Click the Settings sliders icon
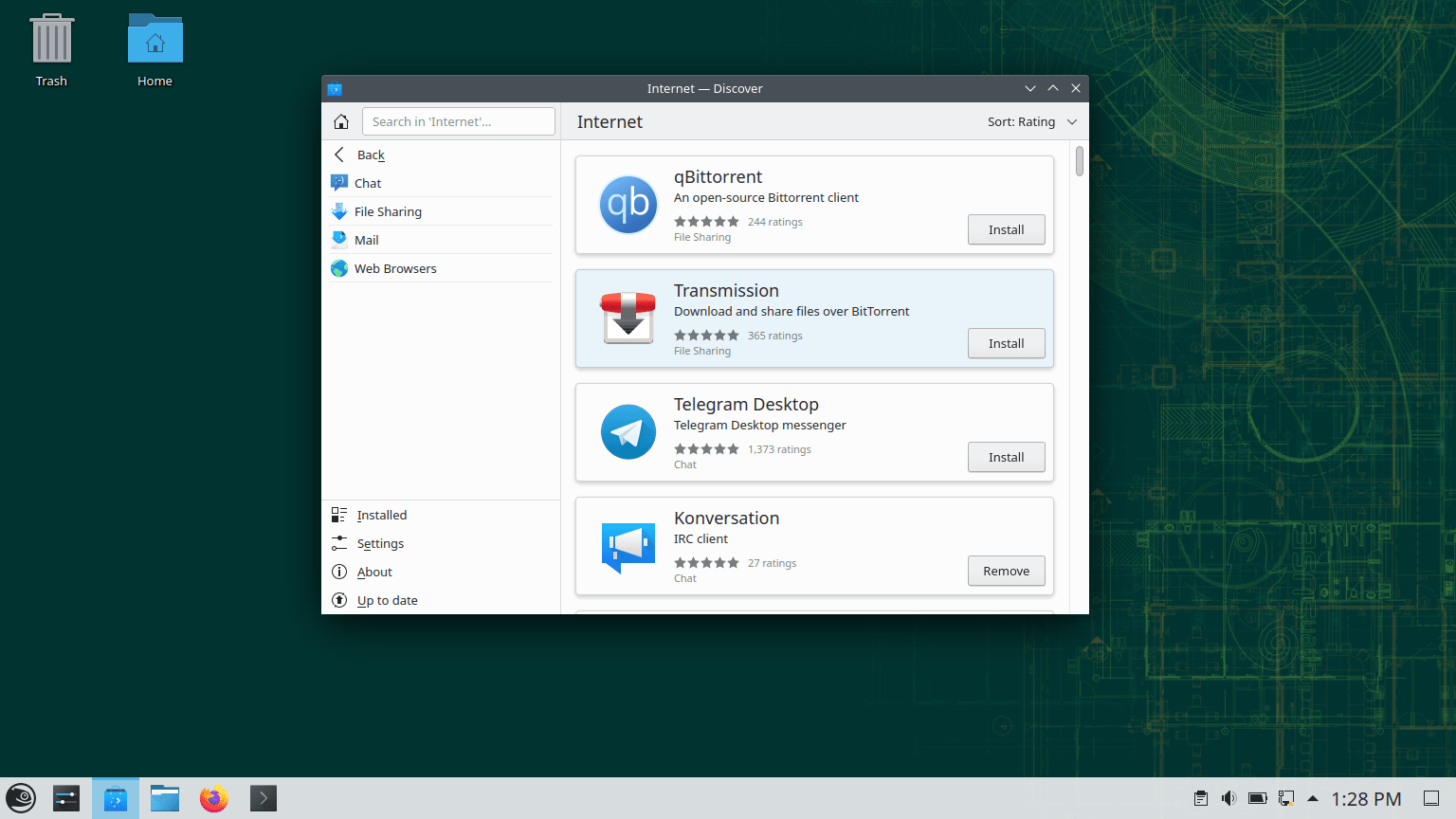 coord(339,543)
